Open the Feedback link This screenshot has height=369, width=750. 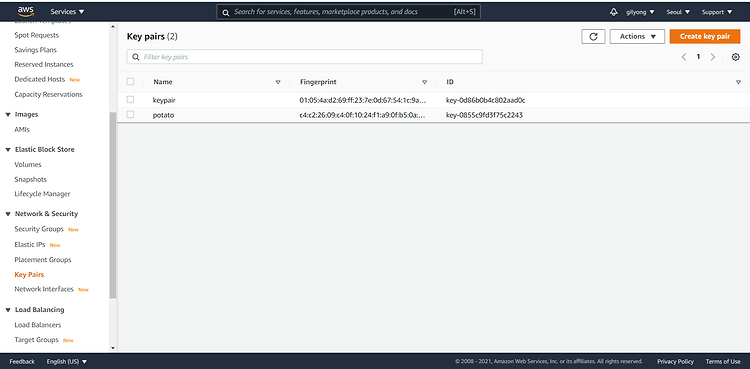click(x=22, y=361)
